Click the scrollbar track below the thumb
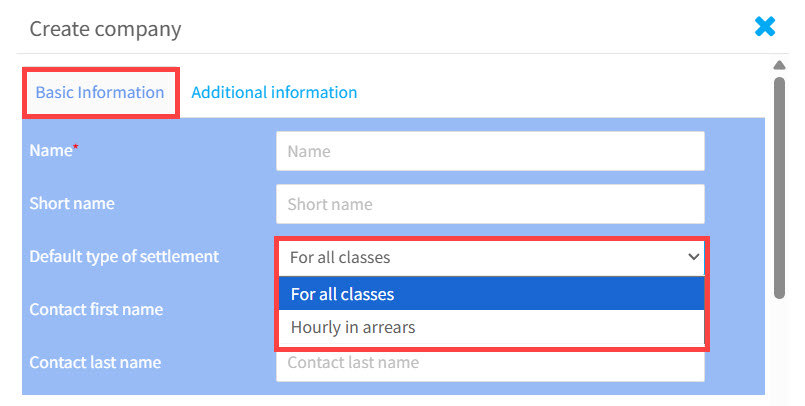This screenshot has height=406, width=805. 779,350
